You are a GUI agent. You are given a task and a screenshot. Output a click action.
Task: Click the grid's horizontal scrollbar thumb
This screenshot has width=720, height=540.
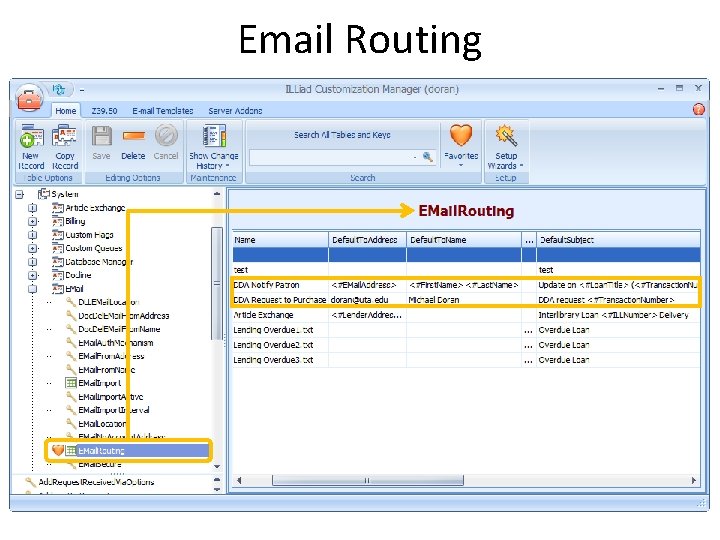click(x=368, y=480)
